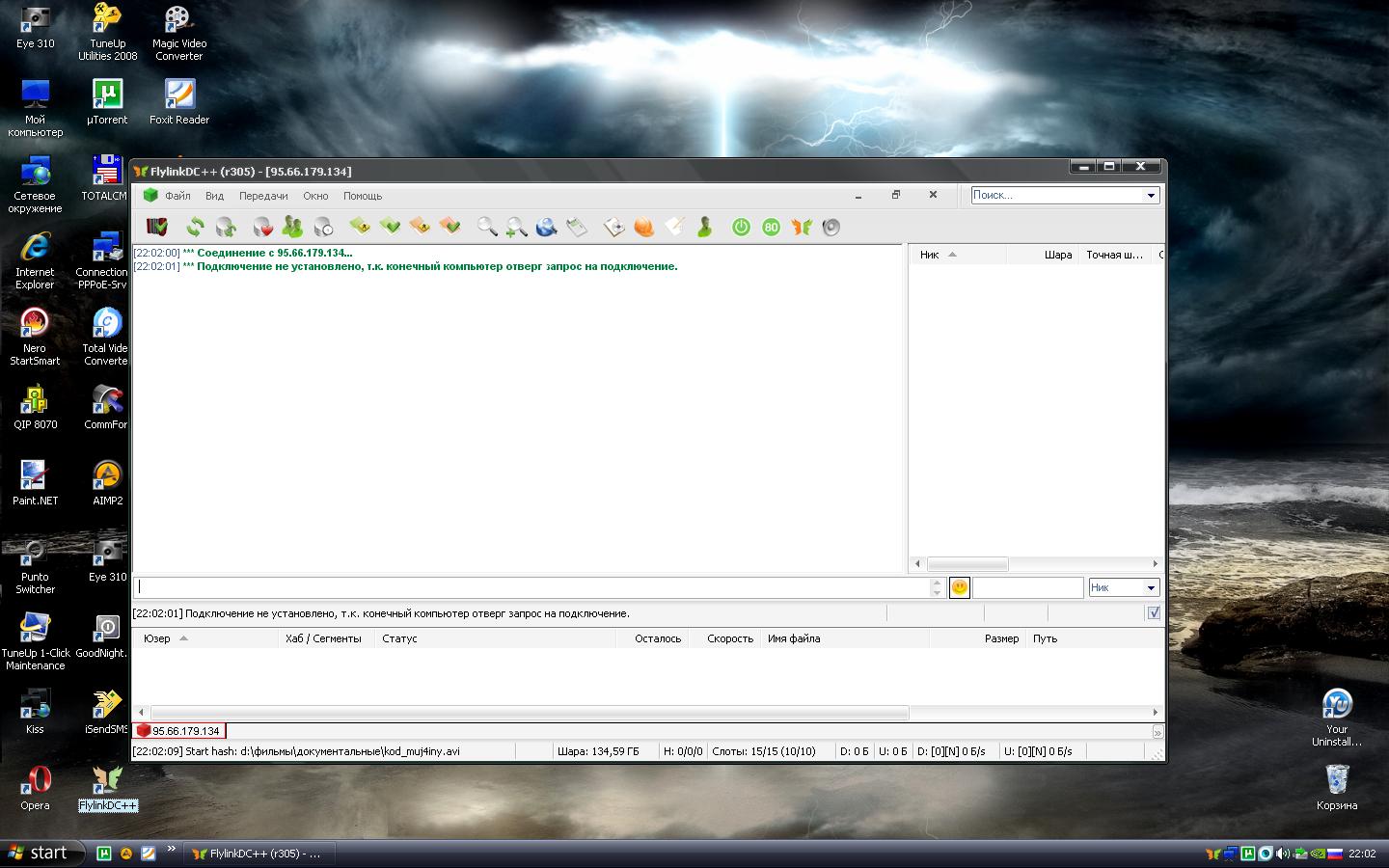Image resolution: width=1389 pixels, height=868 pixels.
Task: Toggle the checkbox at status line right end
Action: pos(1154,613)
